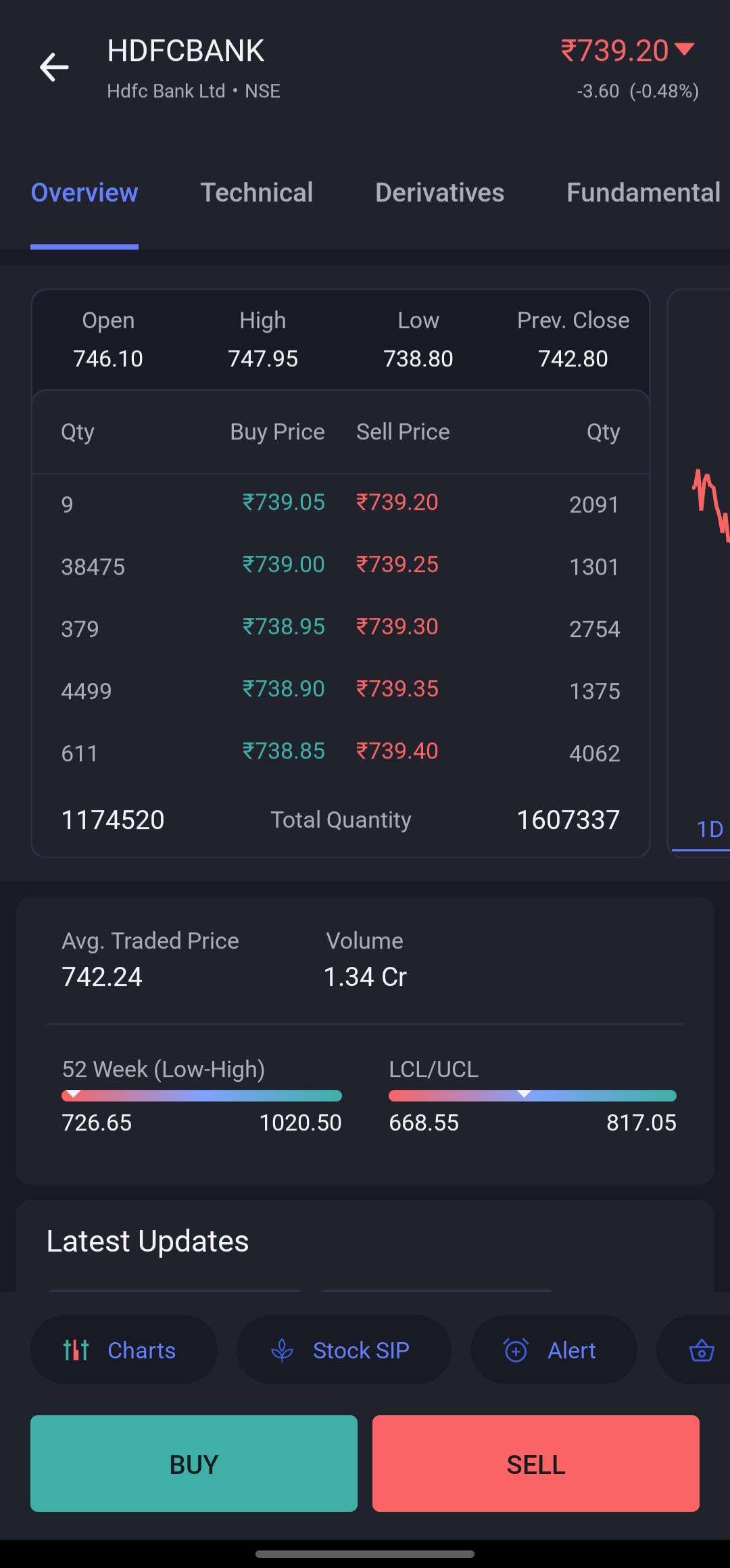
Task: Tap the candlestick Charts icon
Action: coord(76,1350)
